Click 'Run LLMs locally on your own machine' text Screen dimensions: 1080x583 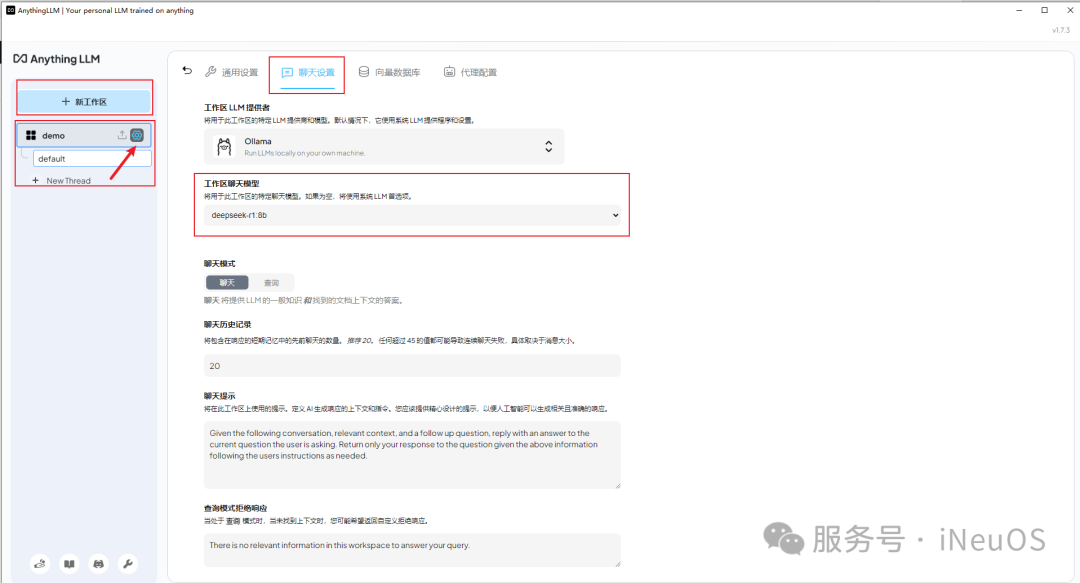click(304, 153)
